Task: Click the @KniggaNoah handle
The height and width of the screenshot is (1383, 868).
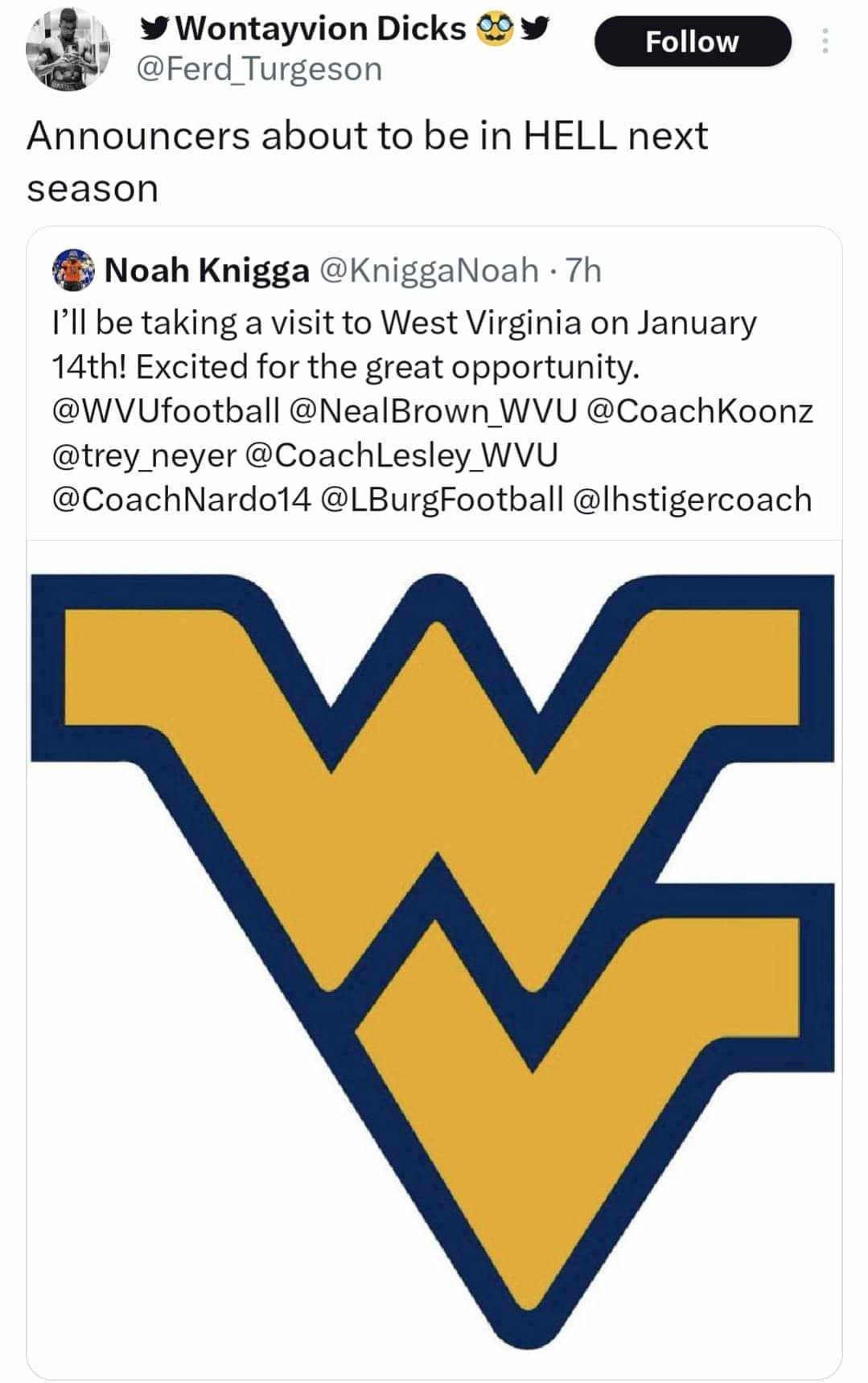Action: click(x=430, y=270)
